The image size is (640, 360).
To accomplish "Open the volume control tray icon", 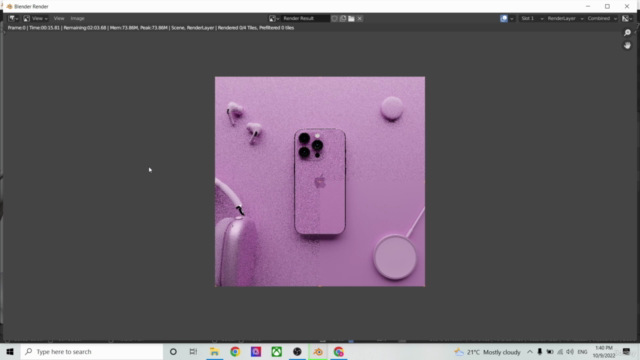I will tap(570, 352).
